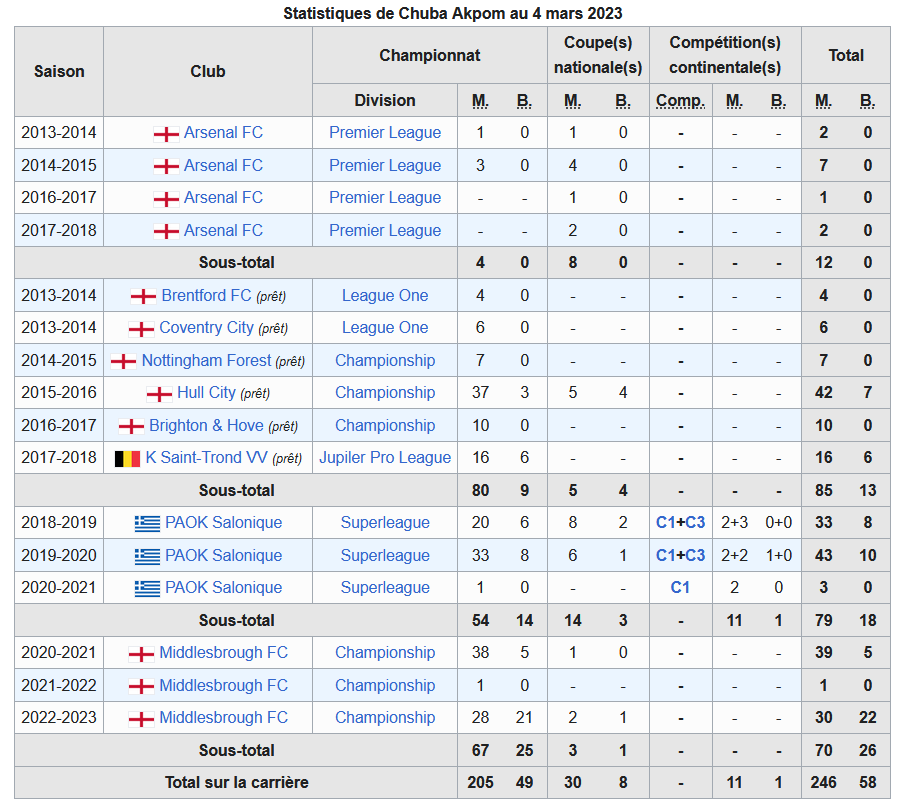Open the 2021-2022 Middlesbrough FC link
Image resolution: width=909 pixels, height=807 pixels.
point(224,685)
